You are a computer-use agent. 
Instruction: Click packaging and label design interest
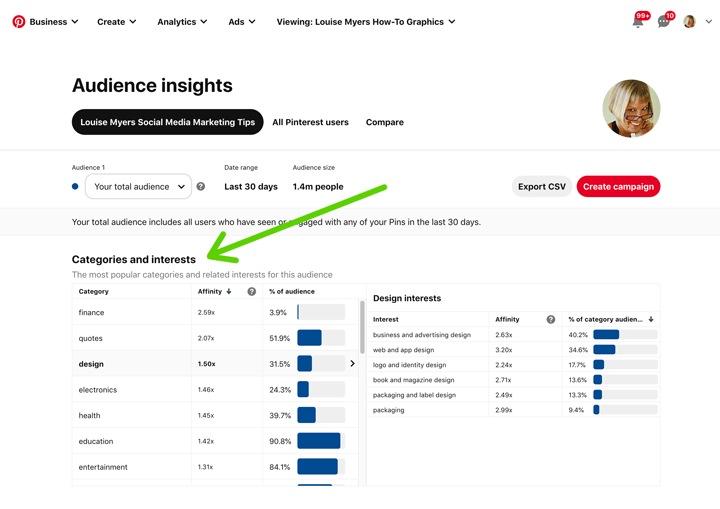point(414,395)
